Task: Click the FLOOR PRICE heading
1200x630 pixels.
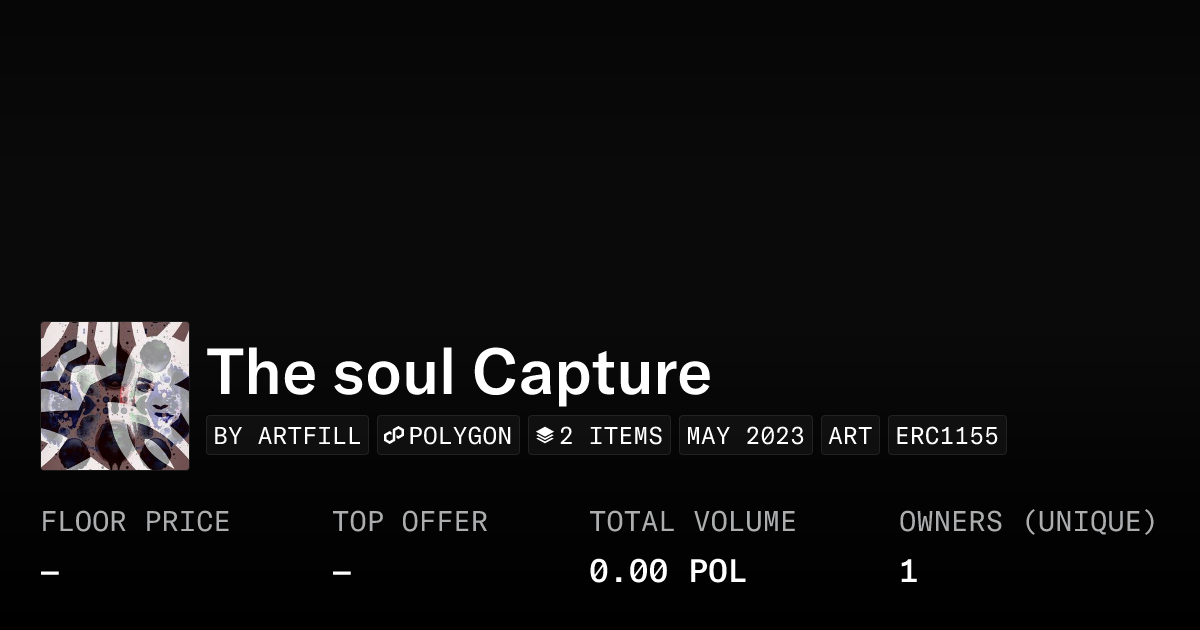Action: [x=135, y=522]
